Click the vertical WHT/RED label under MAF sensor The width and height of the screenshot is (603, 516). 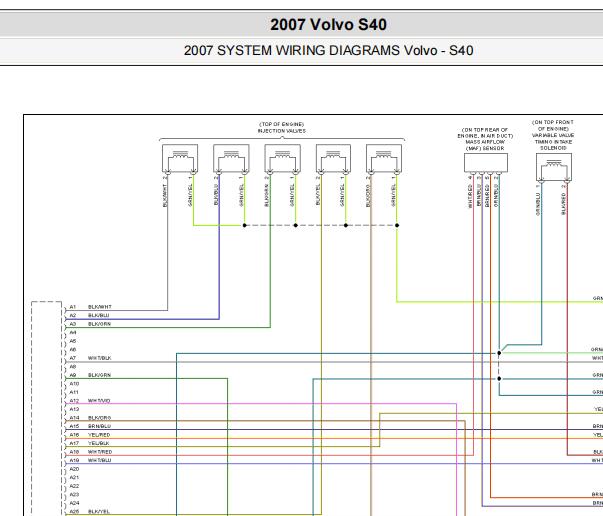pyautogui.click(x=470, y=196)
